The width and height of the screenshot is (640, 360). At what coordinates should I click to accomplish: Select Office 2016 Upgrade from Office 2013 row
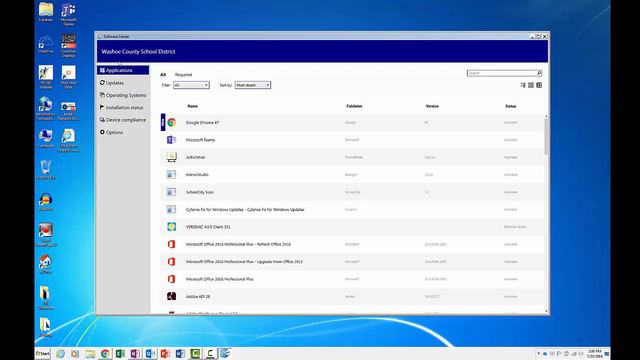point(244,262)
